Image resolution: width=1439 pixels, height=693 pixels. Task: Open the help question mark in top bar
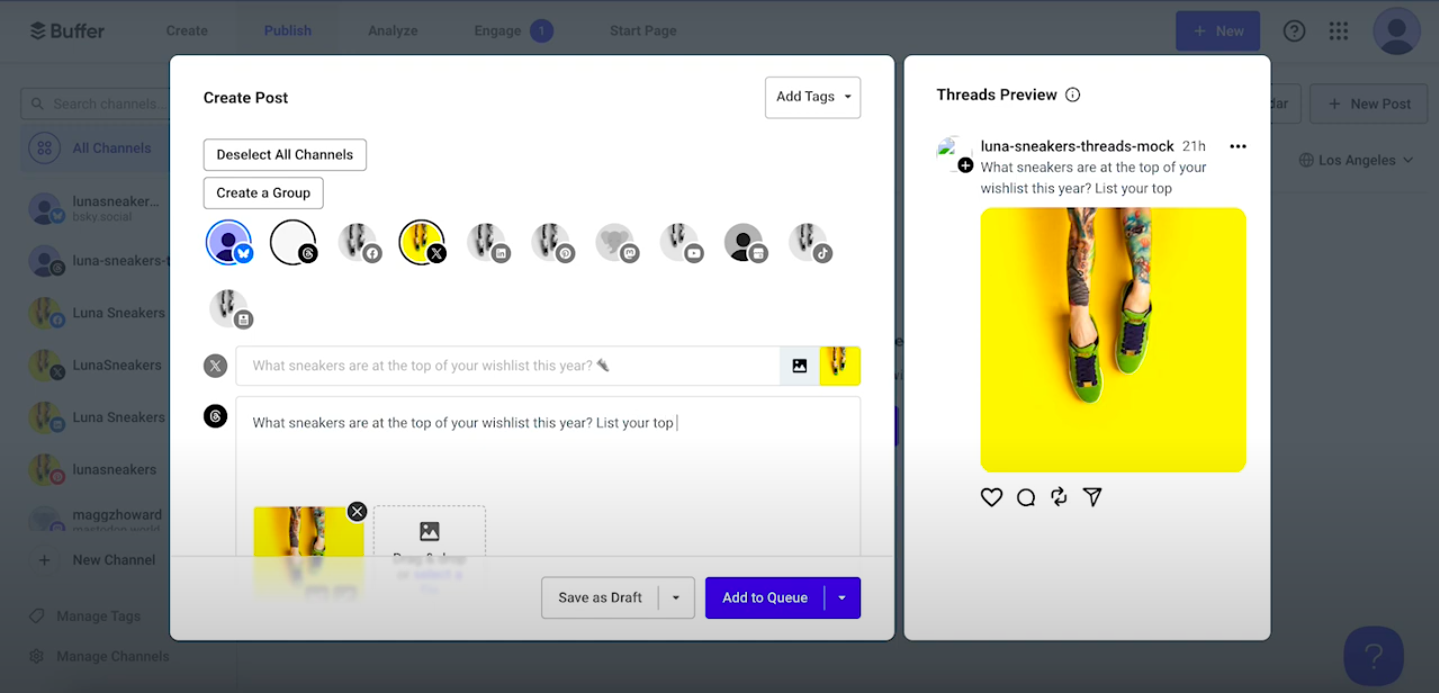tap(1294, 31)
